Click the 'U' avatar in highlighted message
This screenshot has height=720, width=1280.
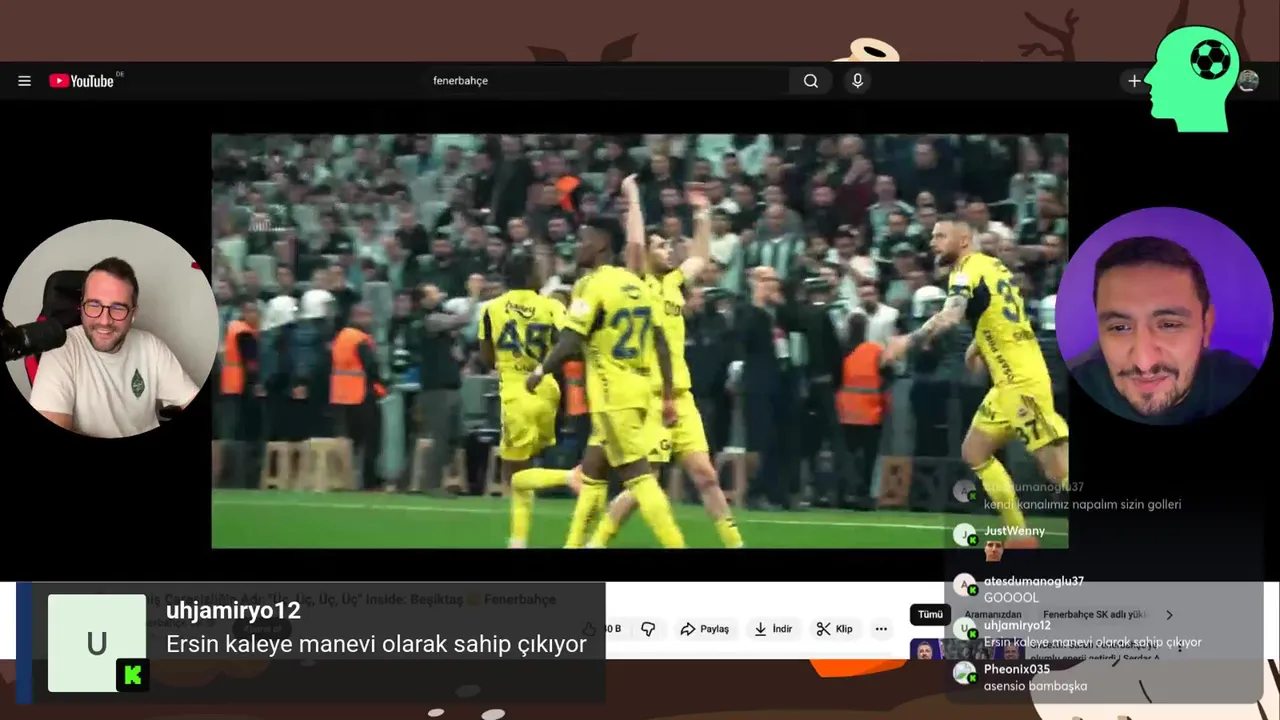[97, 643]
